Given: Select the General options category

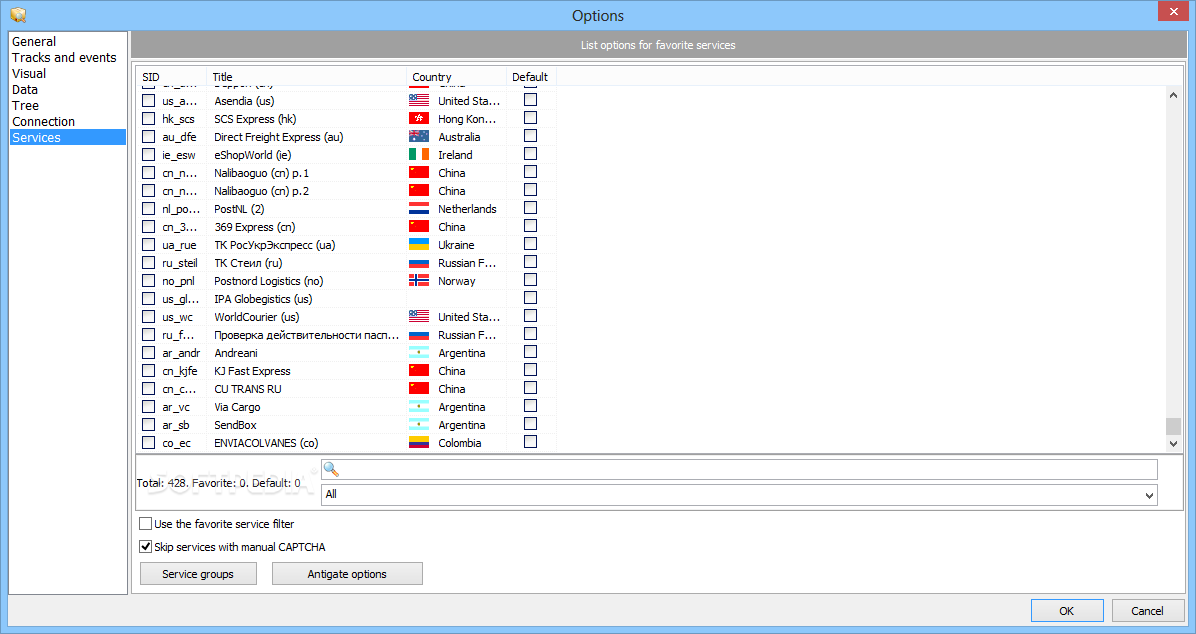Looking at the screenshot, I should [34, 41].
